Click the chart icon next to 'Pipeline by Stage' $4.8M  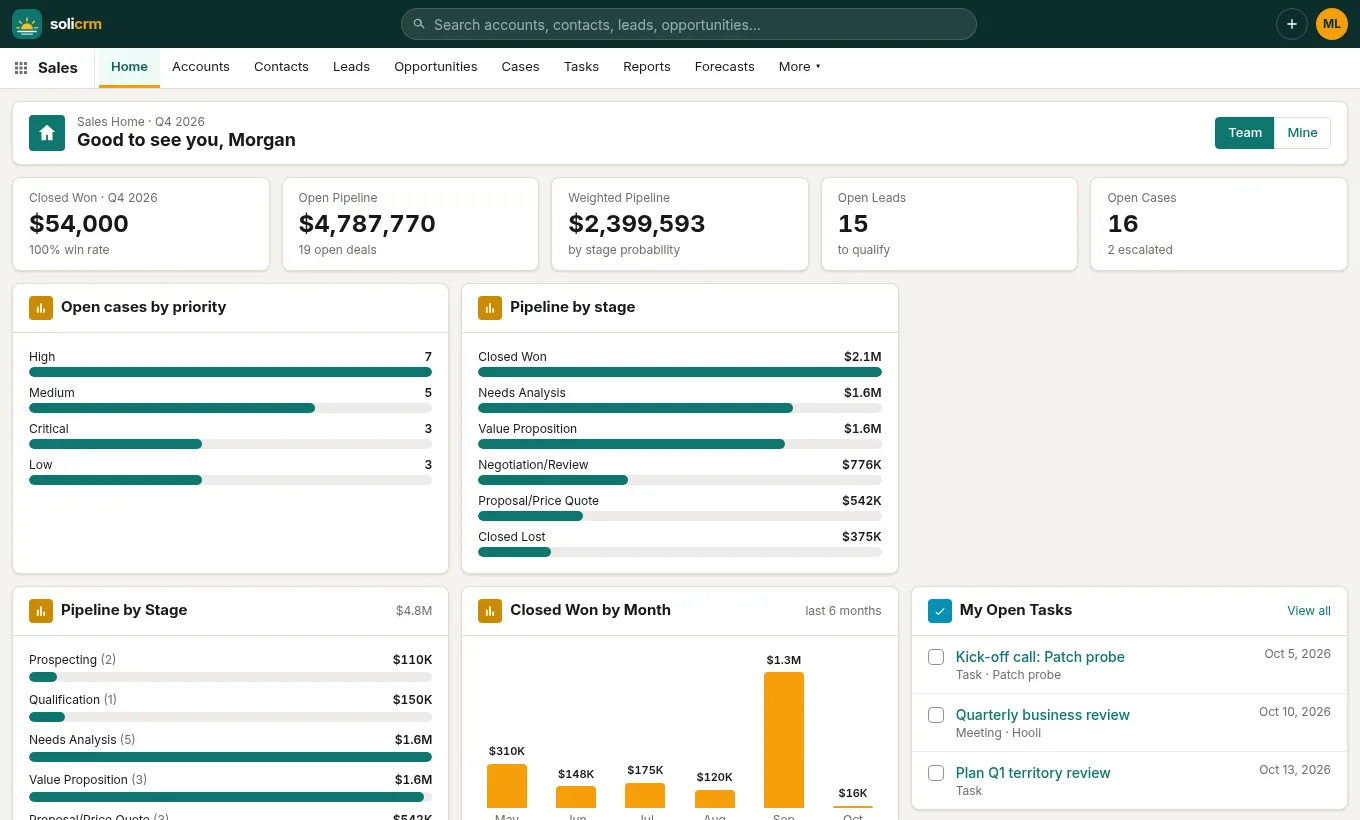pos(41,611)
